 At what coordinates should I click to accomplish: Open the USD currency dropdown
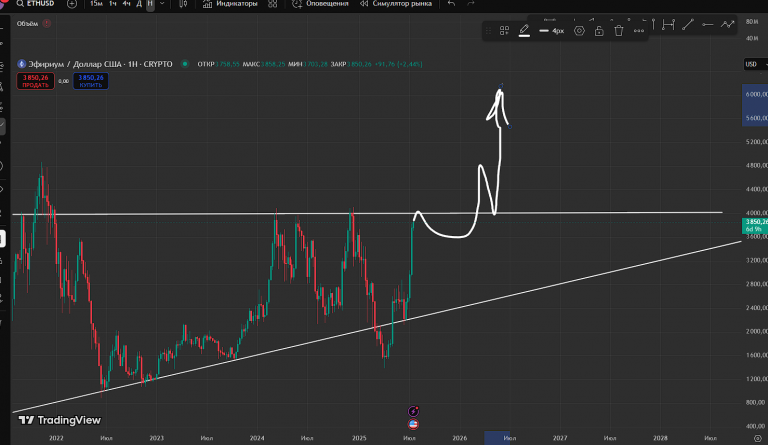(x=755, y=64)
